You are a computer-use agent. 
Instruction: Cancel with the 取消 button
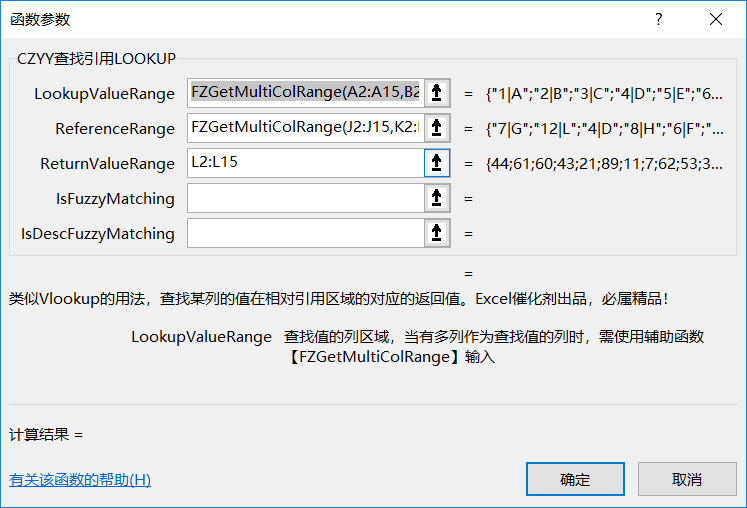pyautogui.click(x=687, y=479)
